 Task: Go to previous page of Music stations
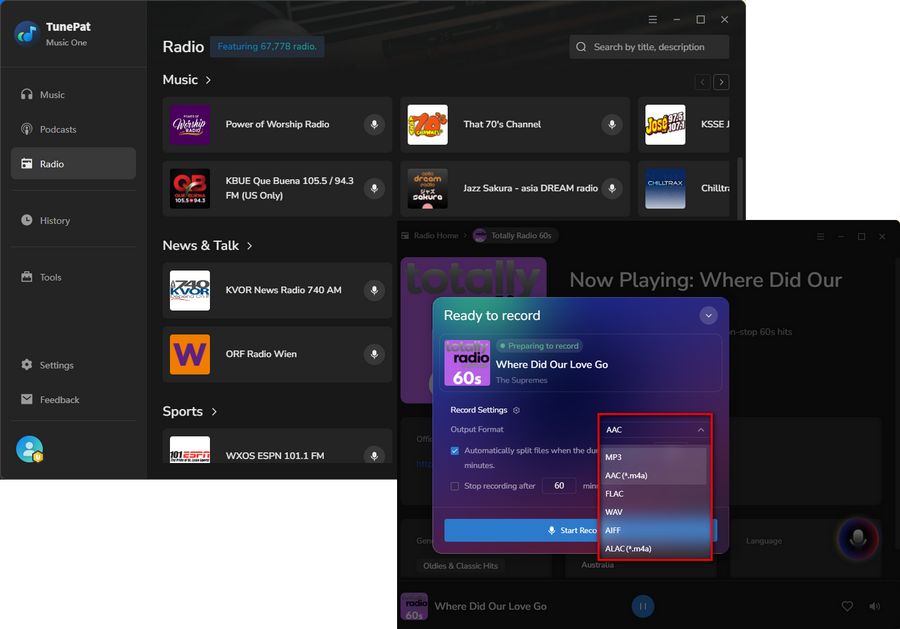click(702, 82)
